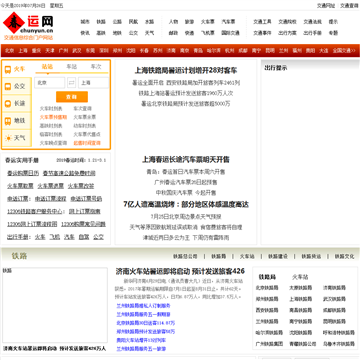Select 上海 in the red city bar

[x=23, y=51]
